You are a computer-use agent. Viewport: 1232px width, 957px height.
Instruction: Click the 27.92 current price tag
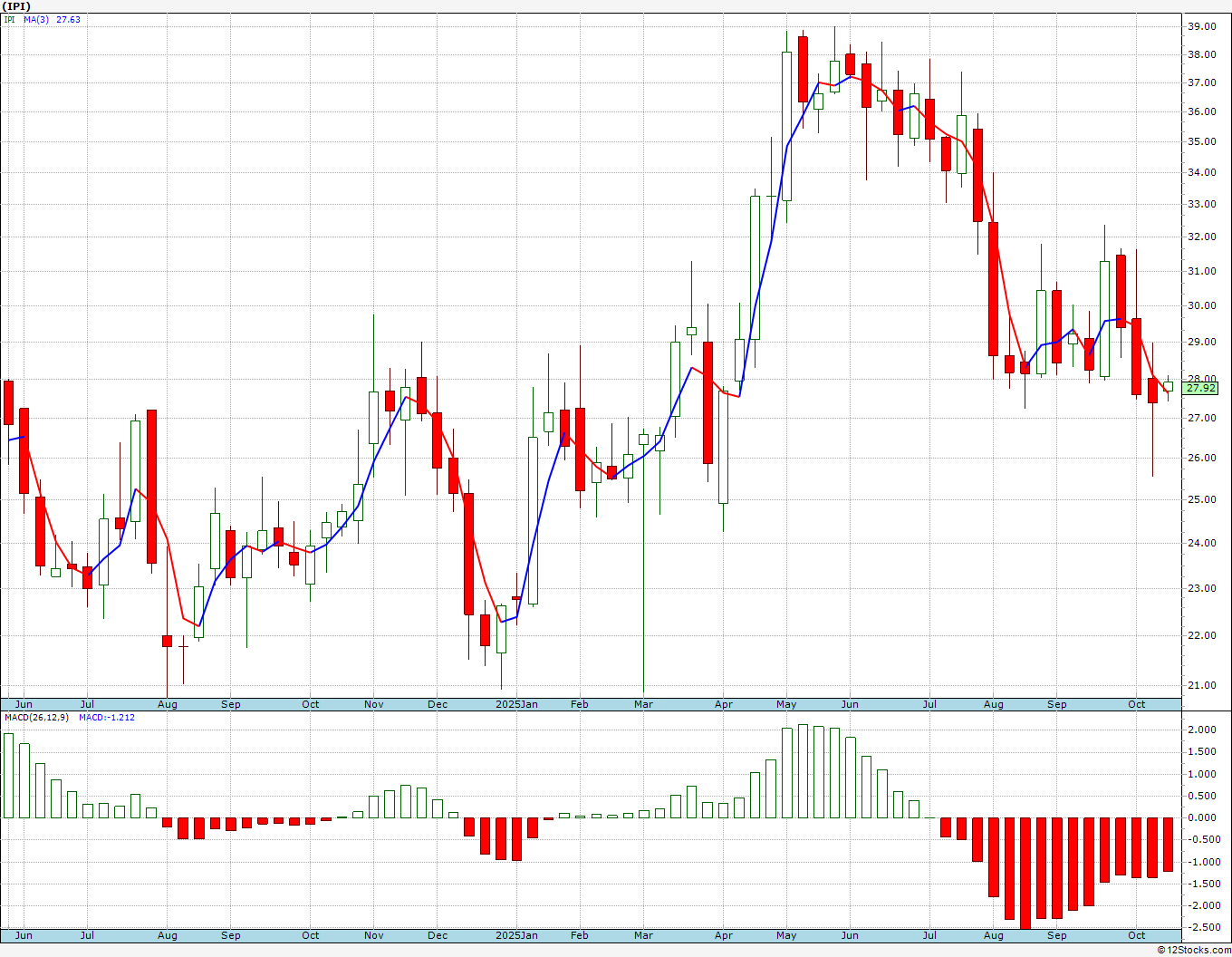1201,388
